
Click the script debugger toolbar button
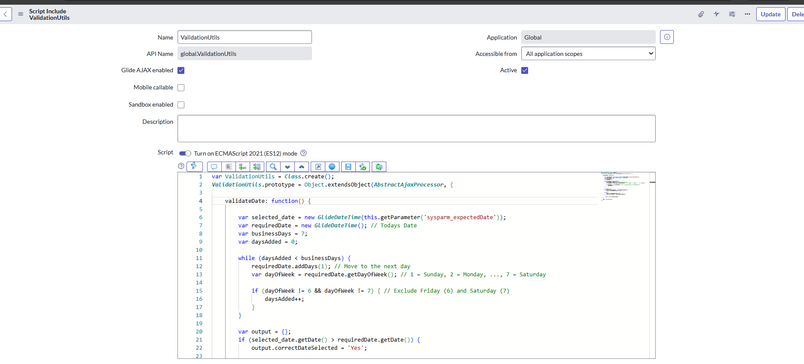coord(363,166)
